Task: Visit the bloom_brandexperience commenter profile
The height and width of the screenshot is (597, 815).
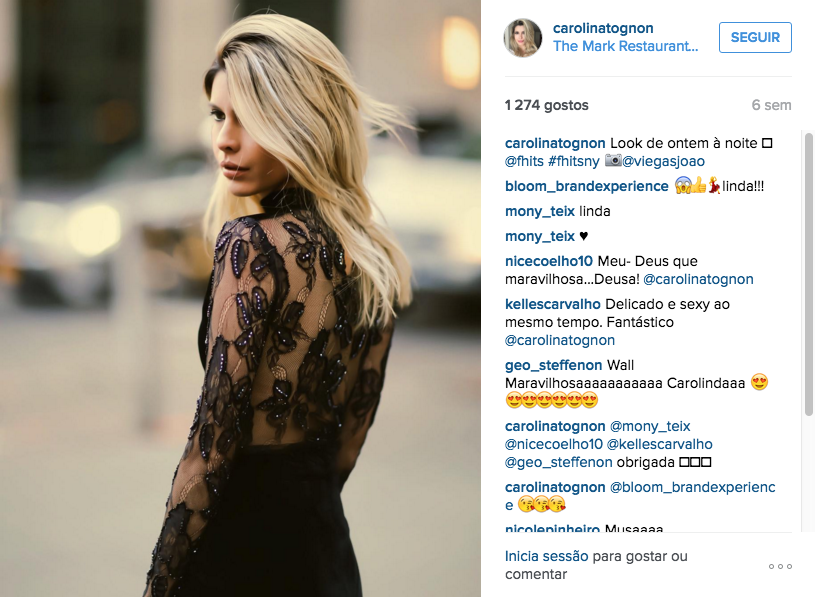Action: click(586, 186)
